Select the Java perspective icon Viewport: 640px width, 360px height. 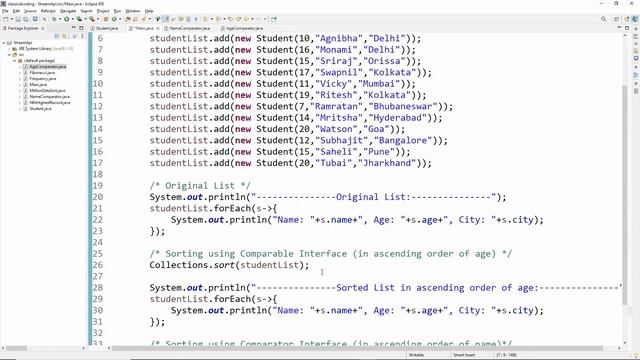(x=635, y=19)
